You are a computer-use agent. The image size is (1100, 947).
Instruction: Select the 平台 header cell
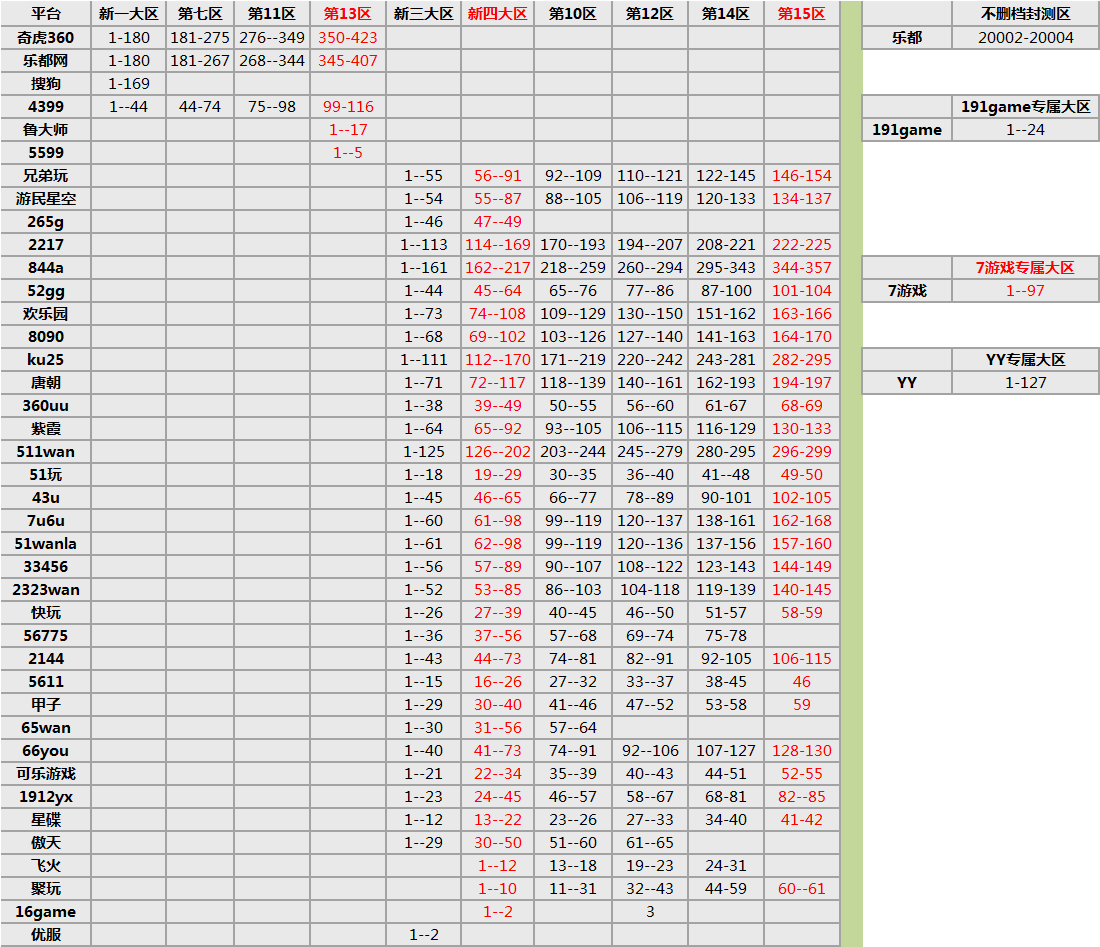tap(46, 14)
